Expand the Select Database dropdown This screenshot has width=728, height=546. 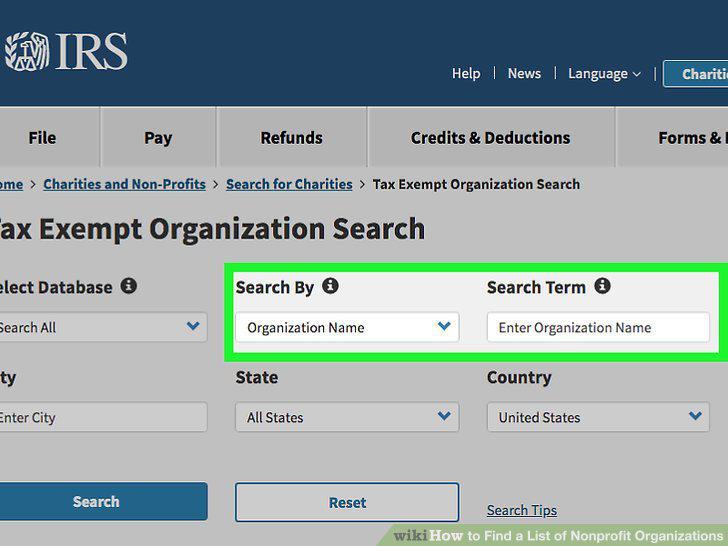pyautogui.click(x=103, y=327)
